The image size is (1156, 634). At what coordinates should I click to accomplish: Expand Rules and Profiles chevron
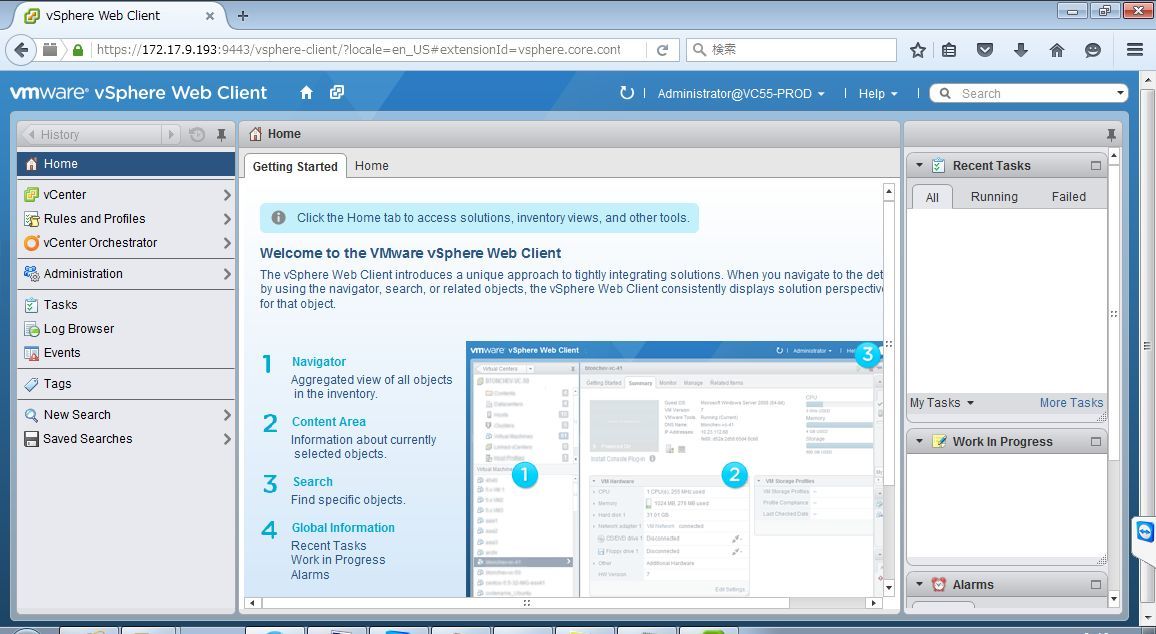(x=227, y=219)
